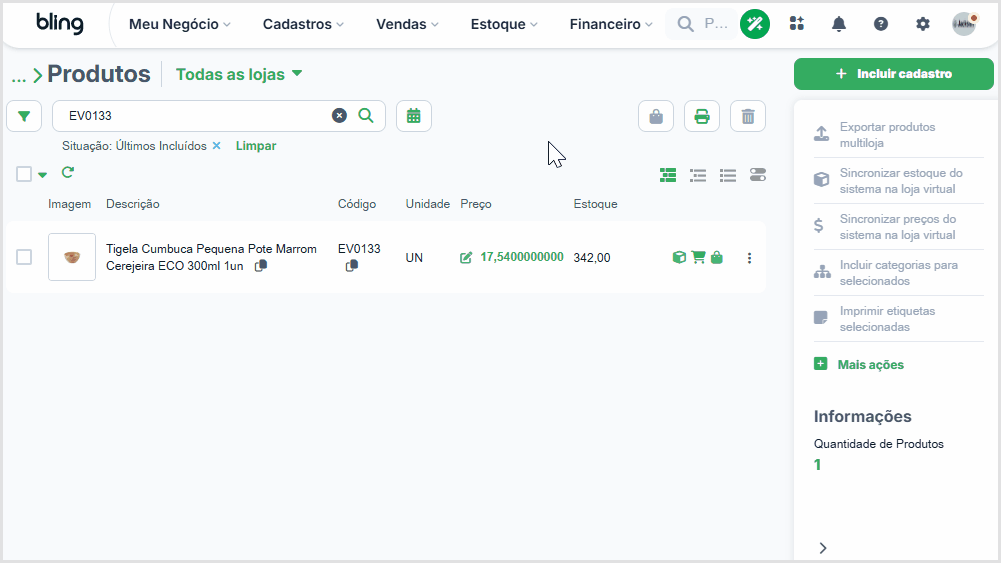
Task: Open the row three-dot options menu
Action: [749, 258]
